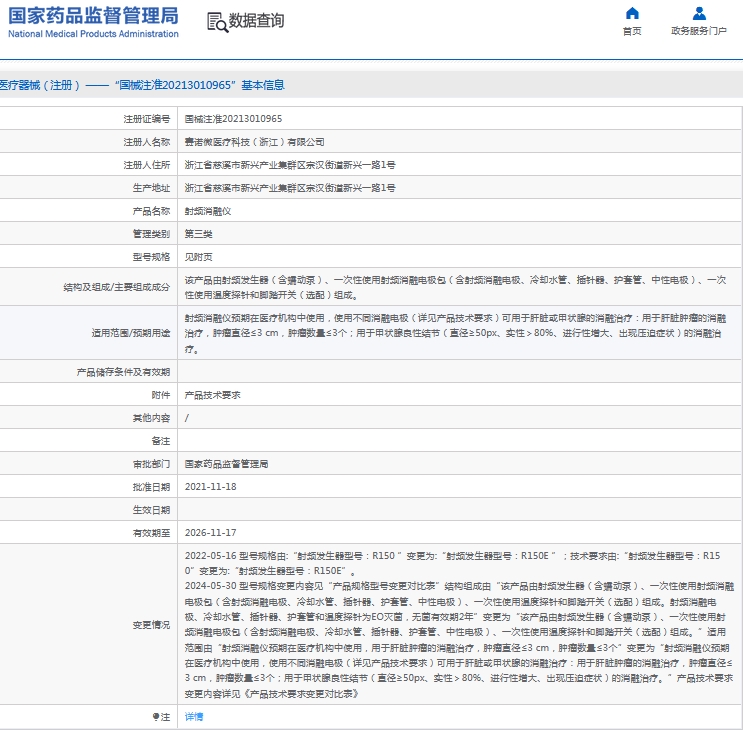
Task: Click National Medical Products Administration text
Action: tap(93, 34)
